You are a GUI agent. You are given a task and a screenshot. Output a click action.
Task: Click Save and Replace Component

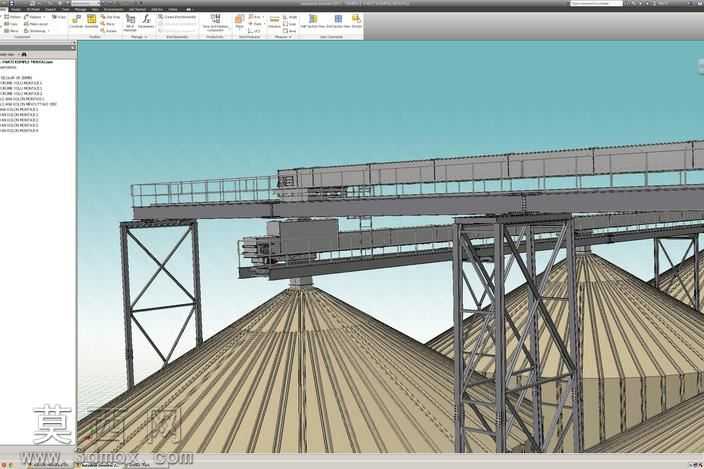[216, 22]
